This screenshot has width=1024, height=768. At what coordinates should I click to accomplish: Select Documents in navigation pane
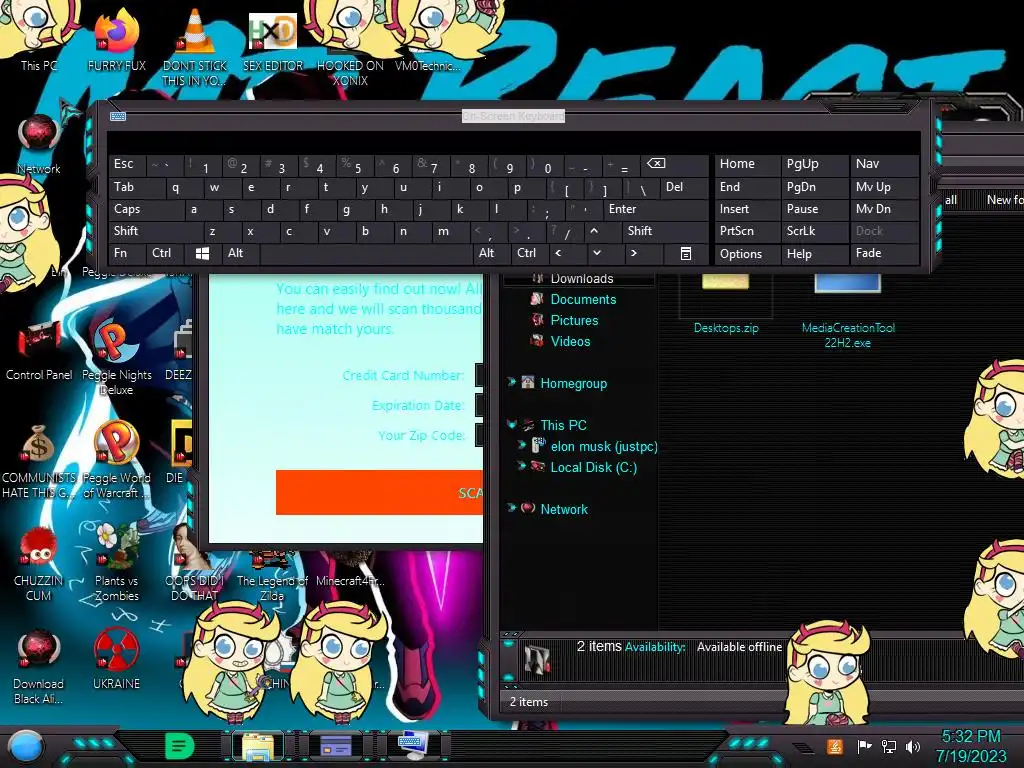(583, 299)
